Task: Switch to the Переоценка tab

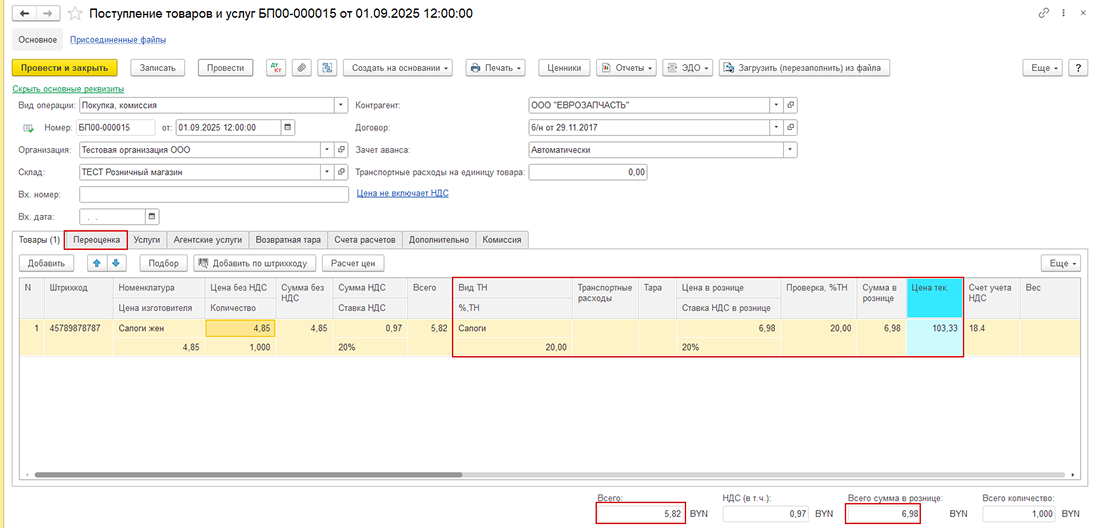Action: tap(96, 240)
